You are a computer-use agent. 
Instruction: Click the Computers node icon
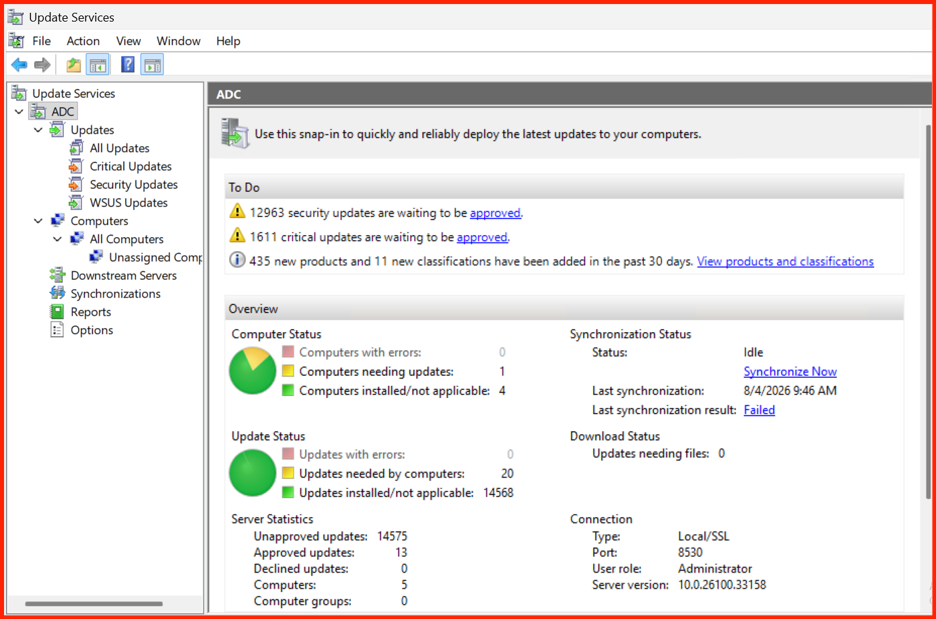58,220
